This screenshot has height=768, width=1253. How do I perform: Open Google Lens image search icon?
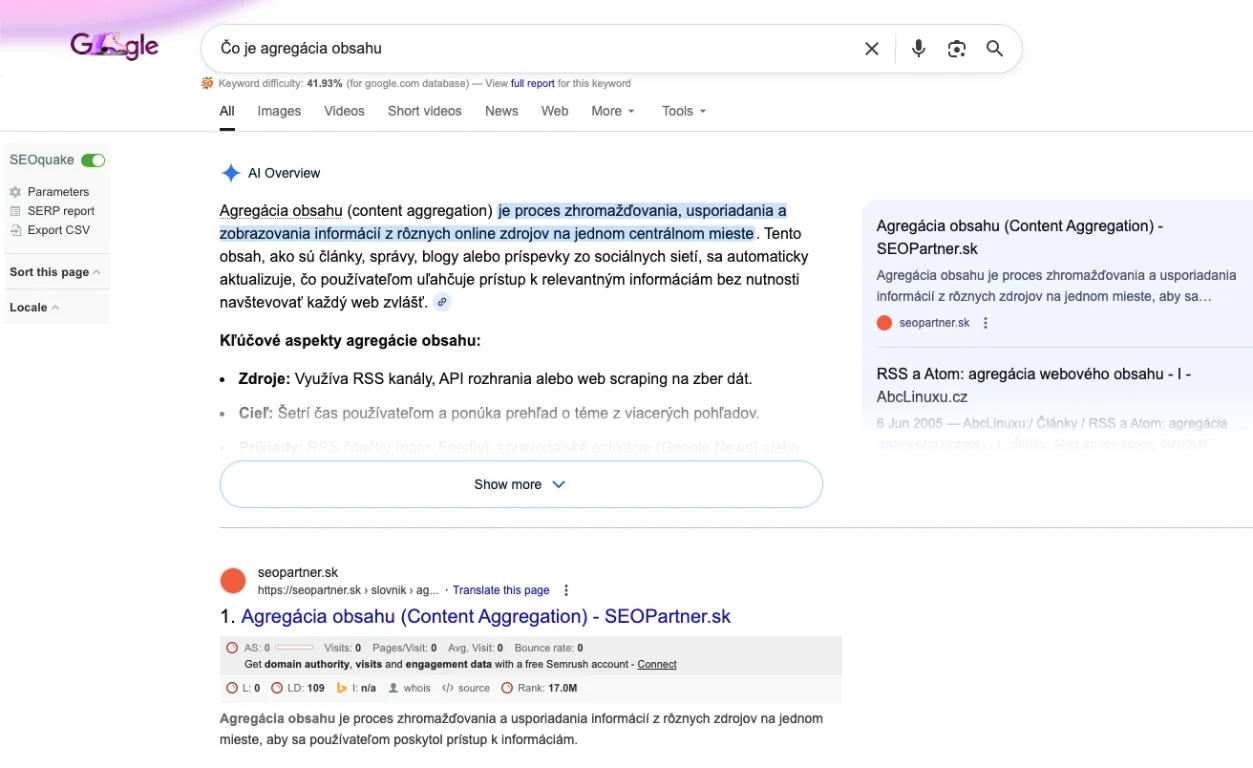[x=957, y=49]
